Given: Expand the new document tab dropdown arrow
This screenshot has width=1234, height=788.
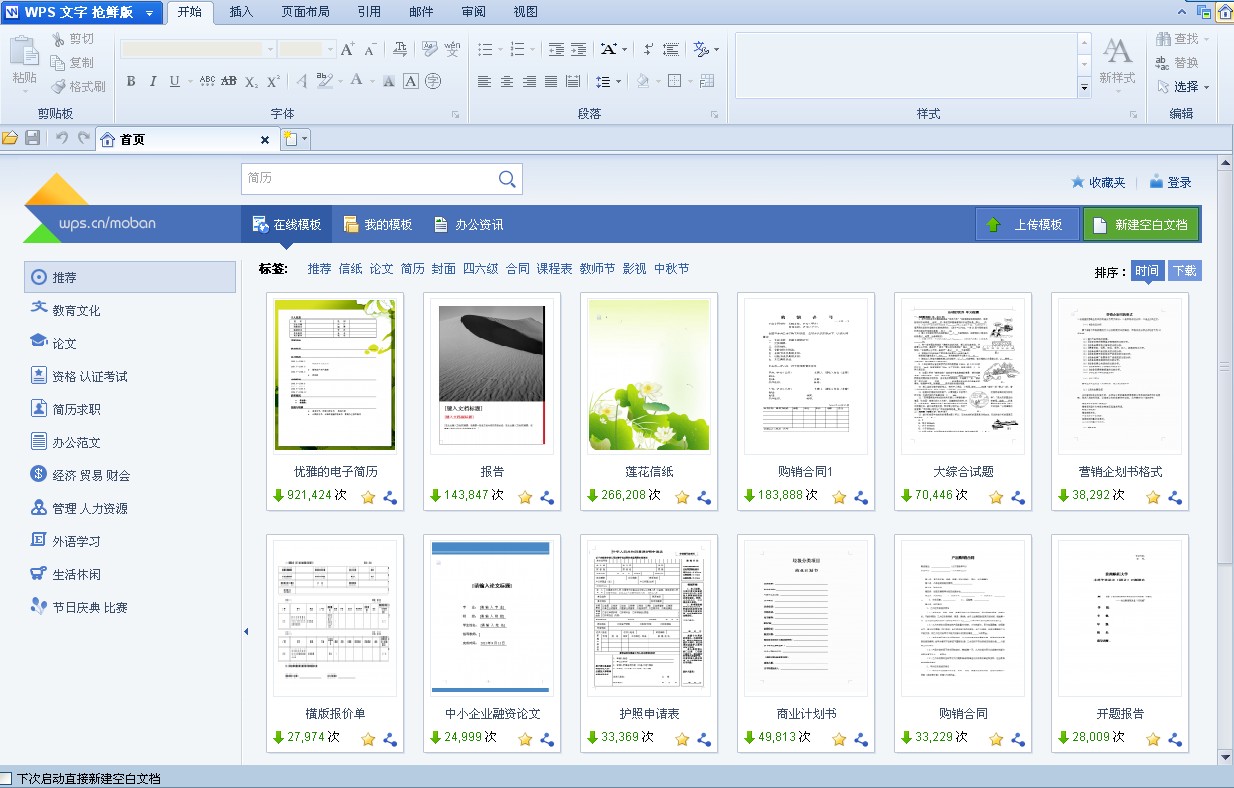Looking at the screenshot, I should [x=305, y=140].
